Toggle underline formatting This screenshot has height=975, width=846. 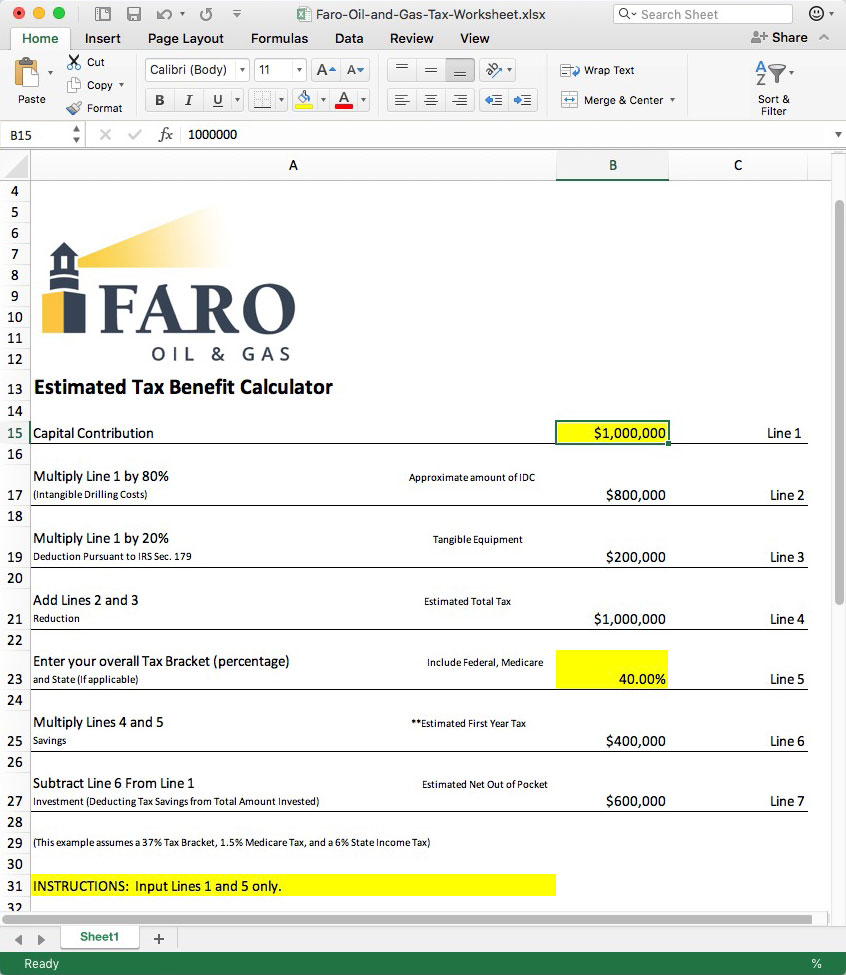point(218,99)
